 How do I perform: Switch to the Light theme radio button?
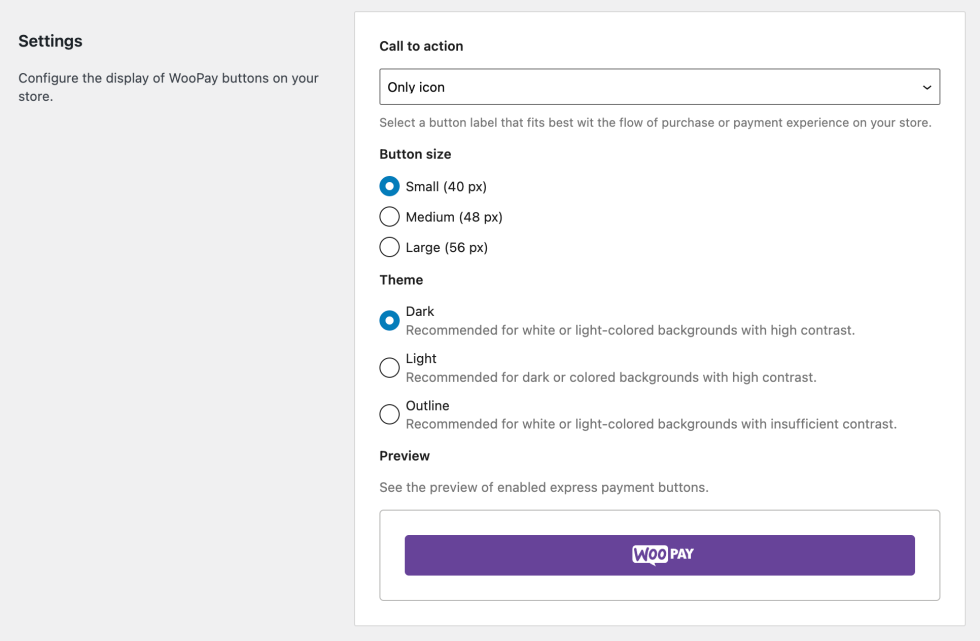[390, 368]
